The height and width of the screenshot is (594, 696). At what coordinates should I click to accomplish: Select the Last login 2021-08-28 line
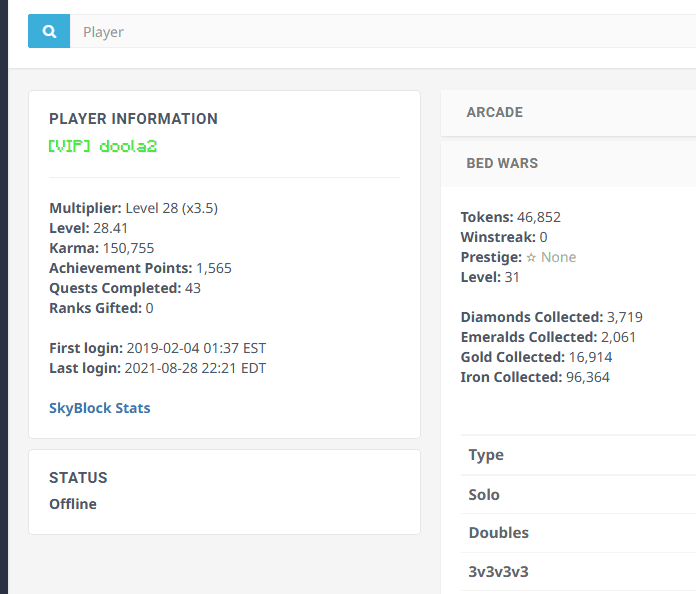(158, 368)
